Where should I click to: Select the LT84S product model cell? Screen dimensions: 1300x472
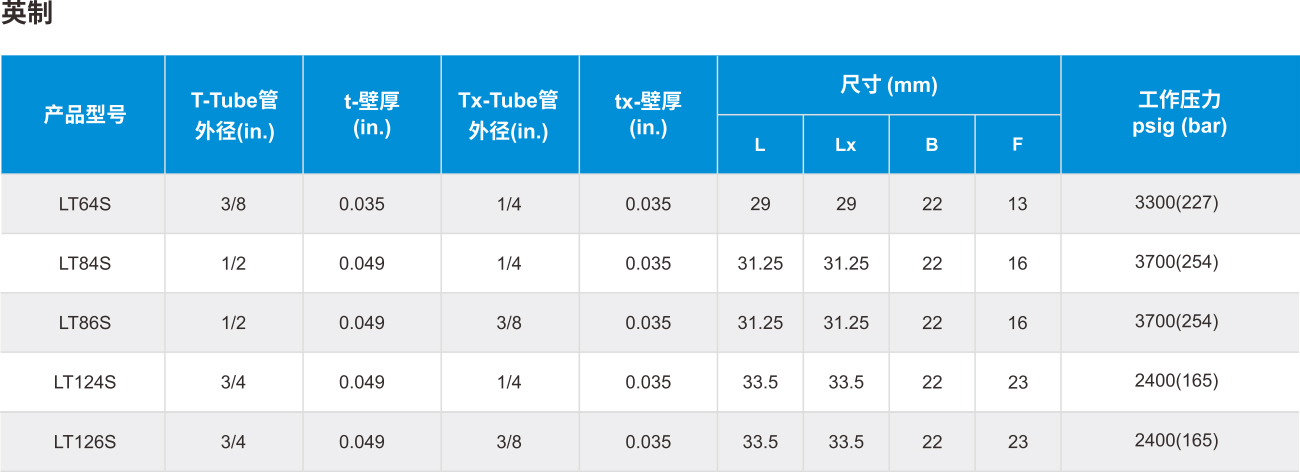point(84,264)
